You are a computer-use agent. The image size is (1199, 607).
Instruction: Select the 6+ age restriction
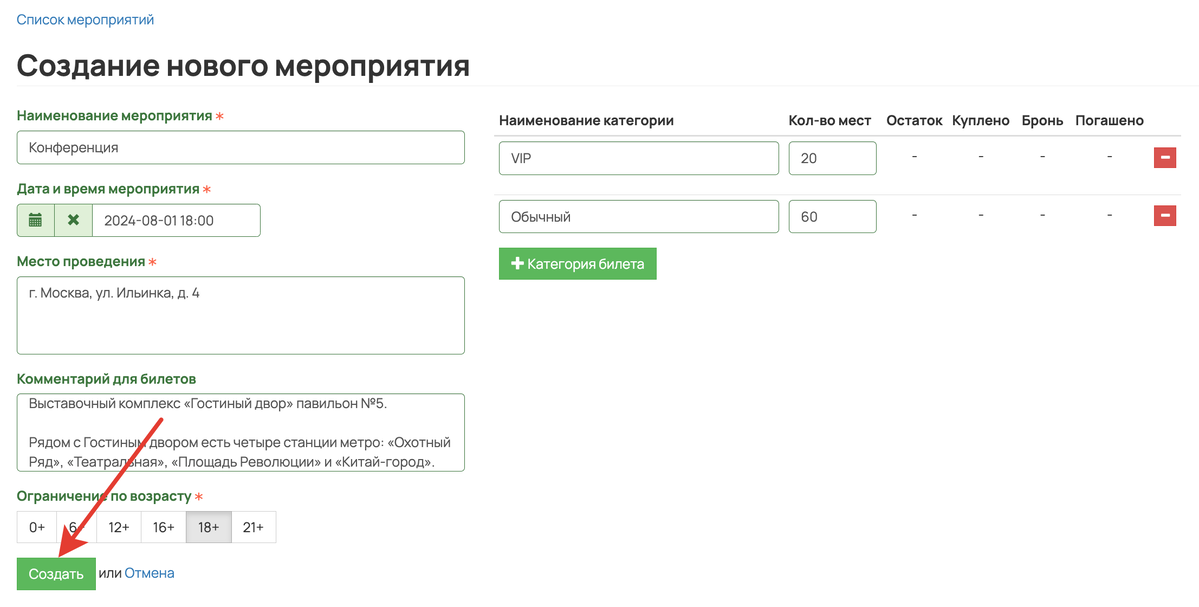pyautogui.click(x=76, y=527)
